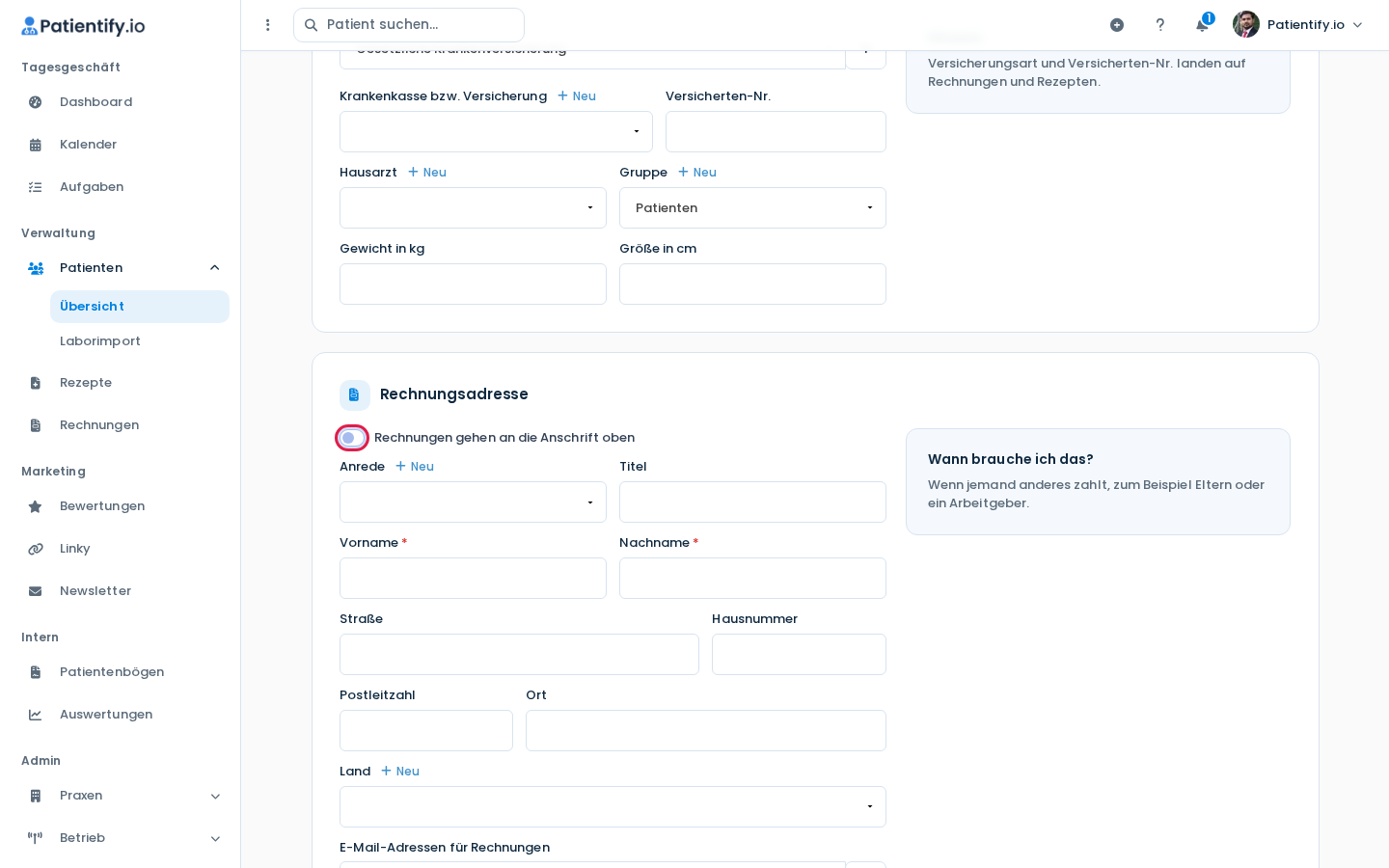This screenshot has height=868, width=1389.
Task: Click the plus circle quick-add icon
Action: [1117, 25]
